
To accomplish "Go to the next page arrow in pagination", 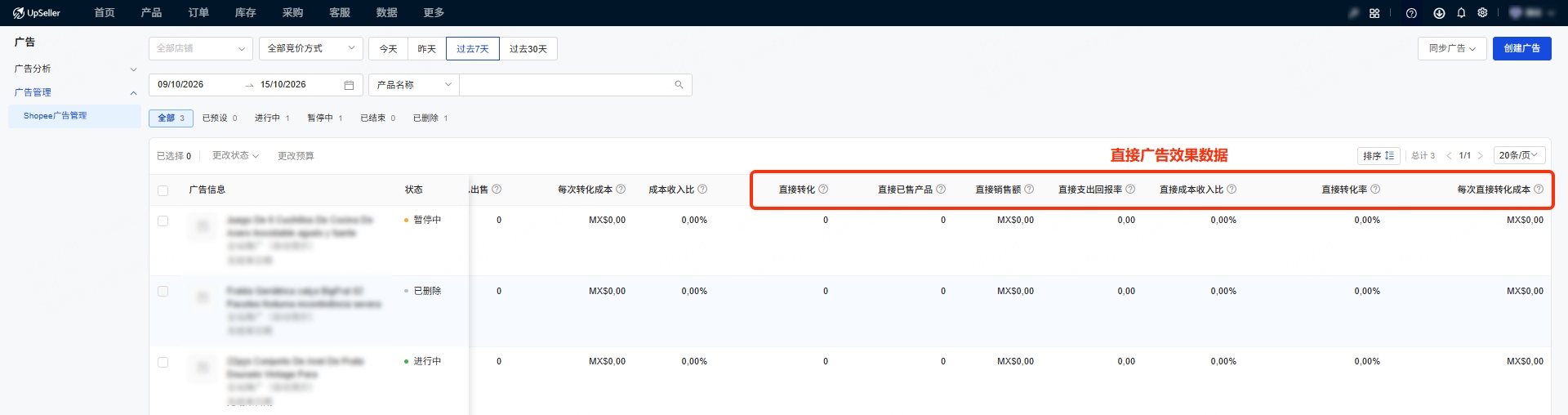I will [1480, 155].
